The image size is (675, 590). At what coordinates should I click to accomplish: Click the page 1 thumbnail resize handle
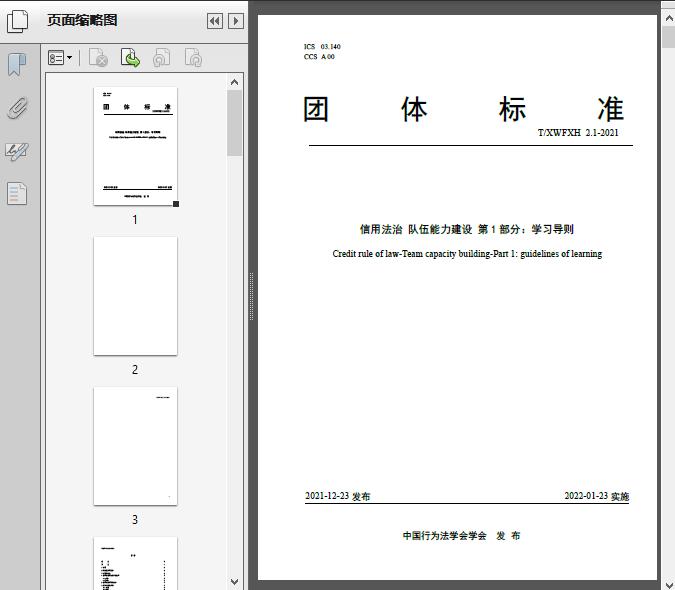176,204
